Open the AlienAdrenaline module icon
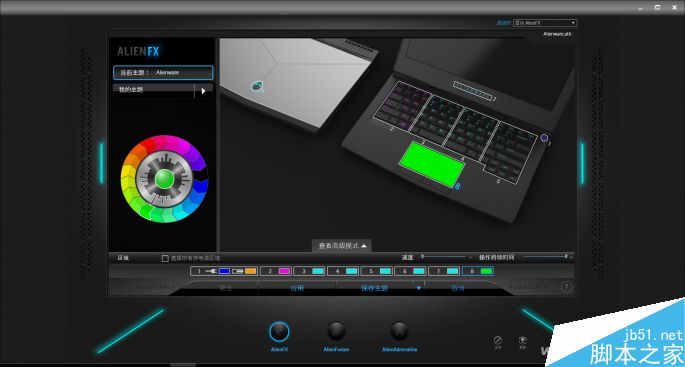The width and height of the screenshot is (685, 367). [x=399, y=332]
